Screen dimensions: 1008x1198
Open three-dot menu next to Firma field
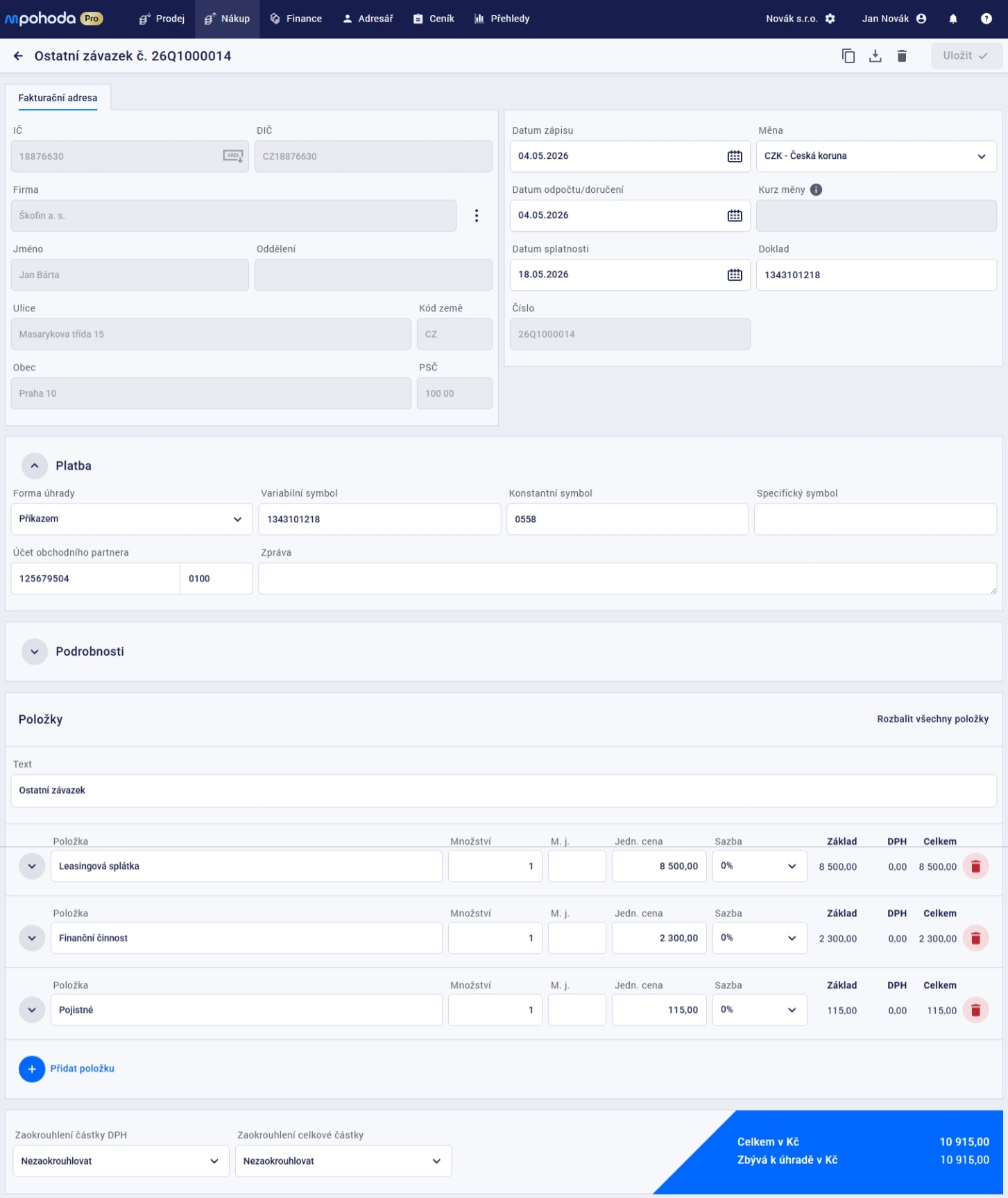477,216
